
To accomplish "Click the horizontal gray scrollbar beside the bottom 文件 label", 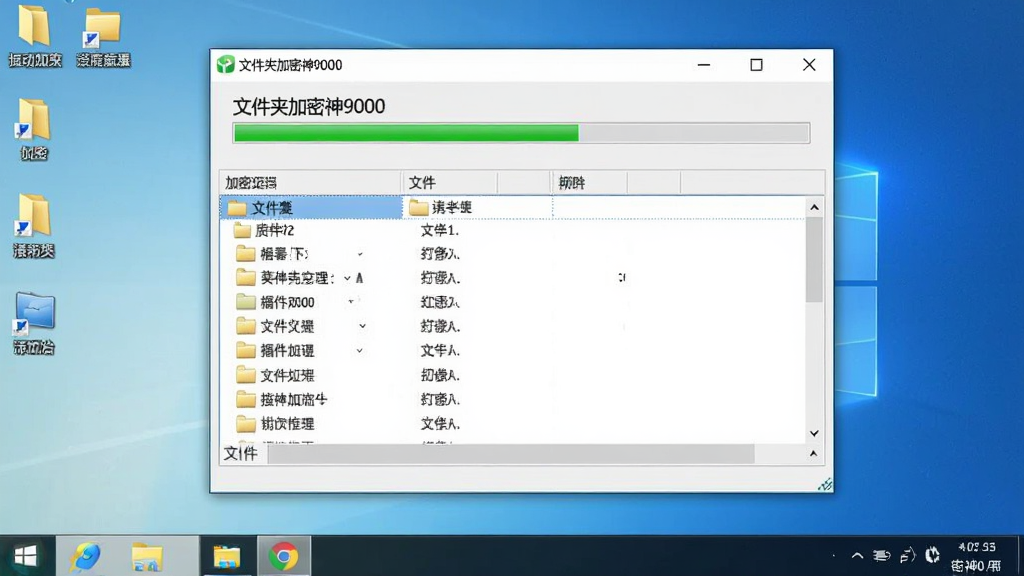I will click(x=511, y=454).
